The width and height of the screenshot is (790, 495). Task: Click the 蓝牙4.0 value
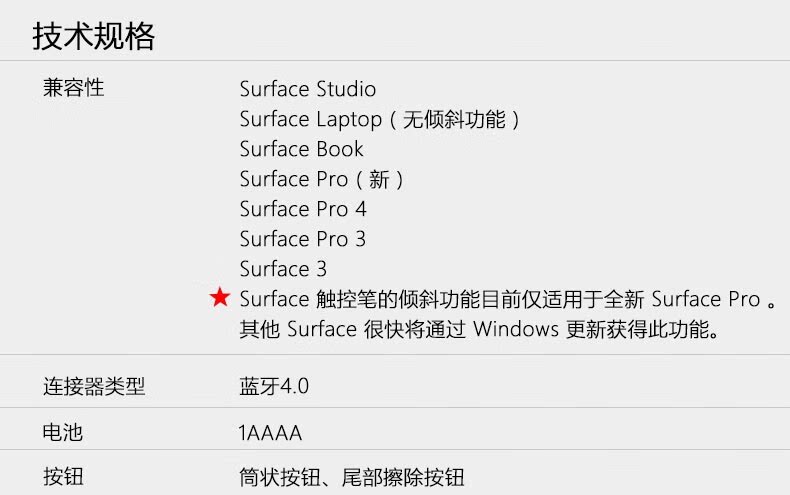tap(274, 387)
